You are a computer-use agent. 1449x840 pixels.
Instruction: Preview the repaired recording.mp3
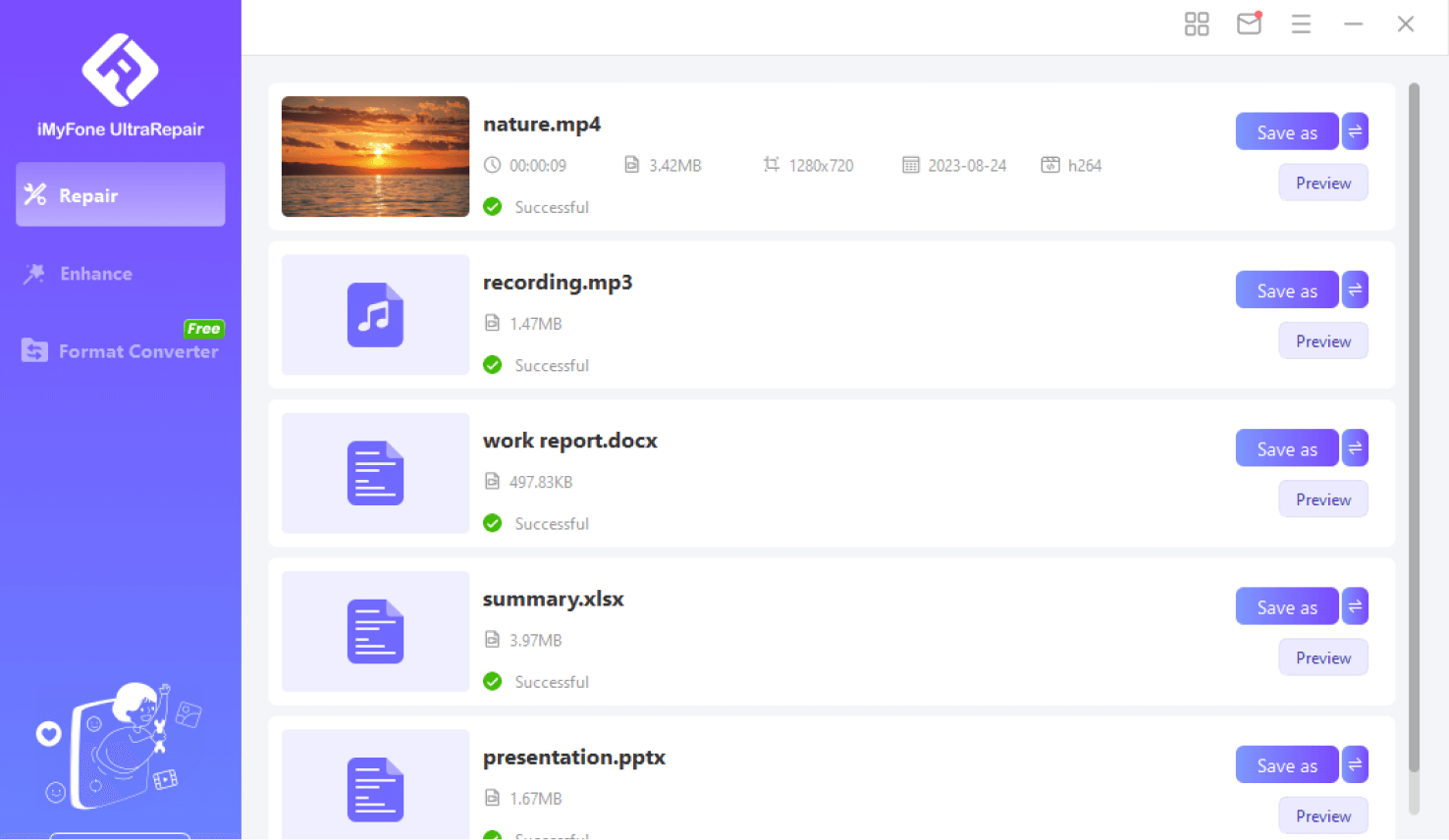coord(1322,341)
